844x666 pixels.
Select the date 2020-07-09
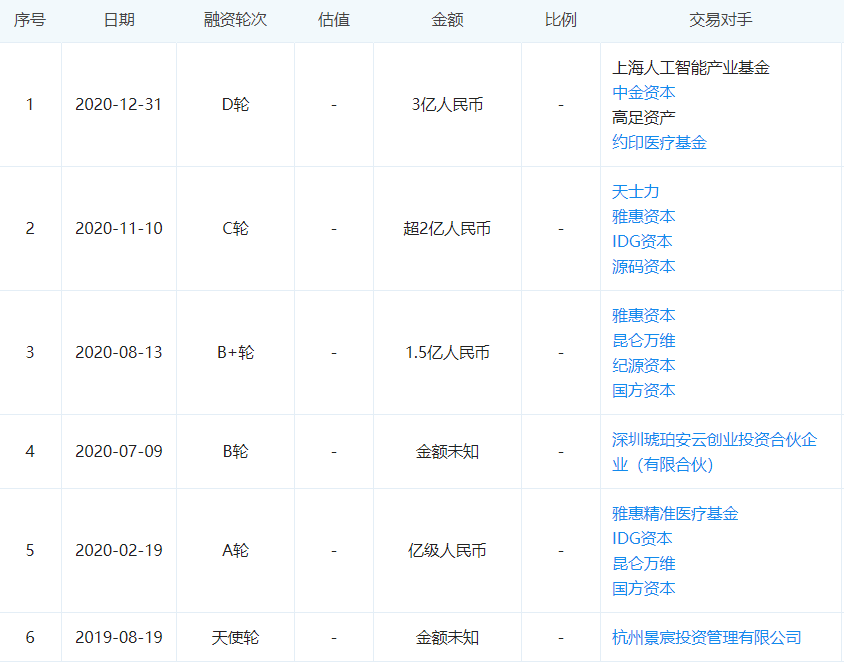(x=118, y=451)
